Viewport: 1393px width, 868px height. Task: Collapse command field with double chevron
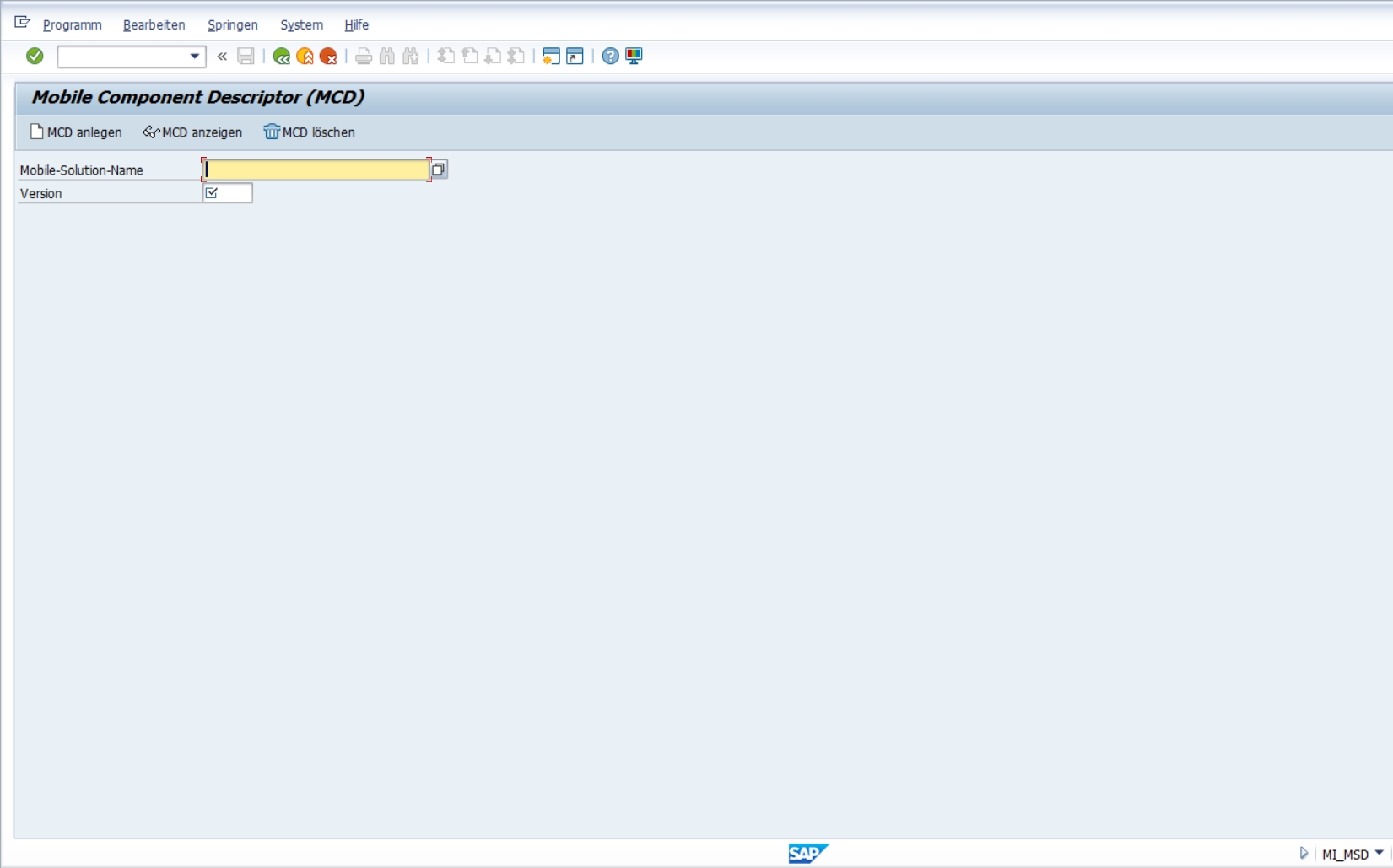222,57
